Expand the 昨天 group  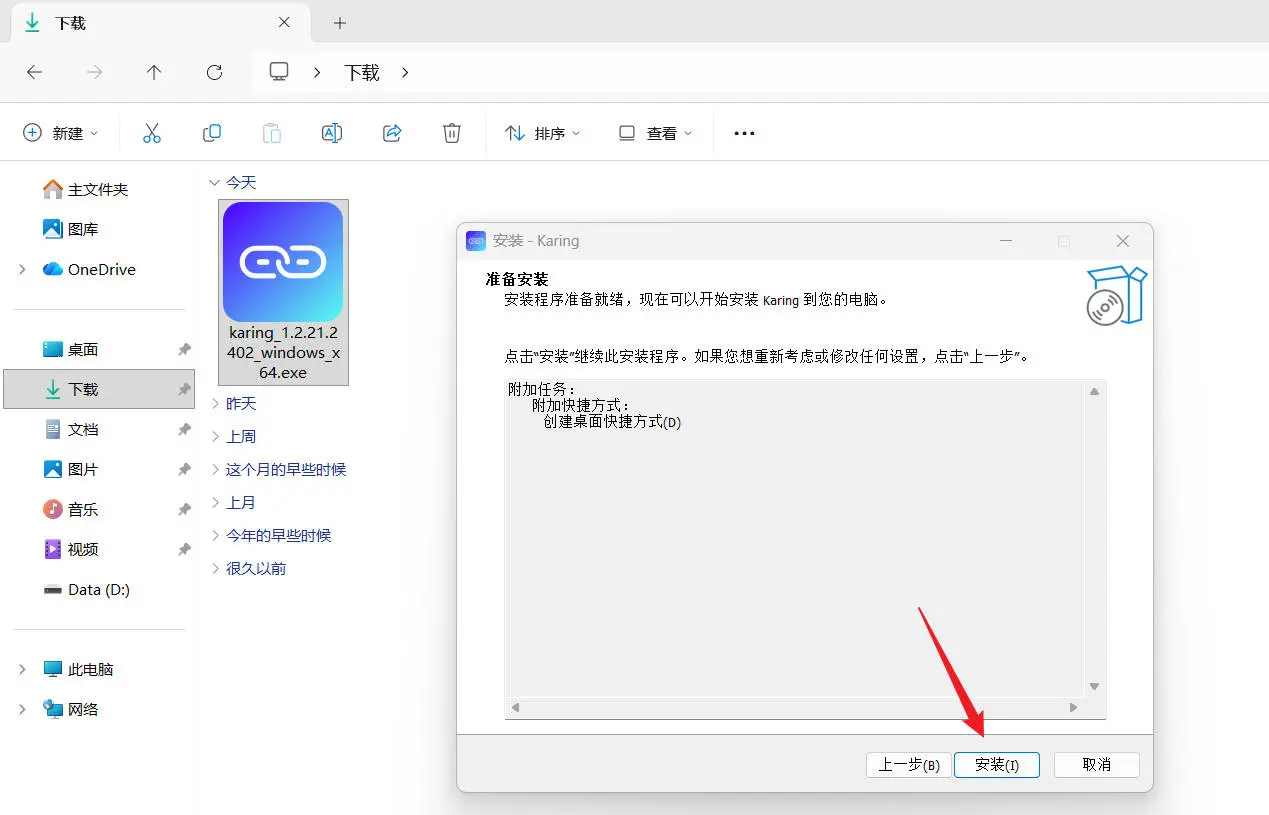216,403
